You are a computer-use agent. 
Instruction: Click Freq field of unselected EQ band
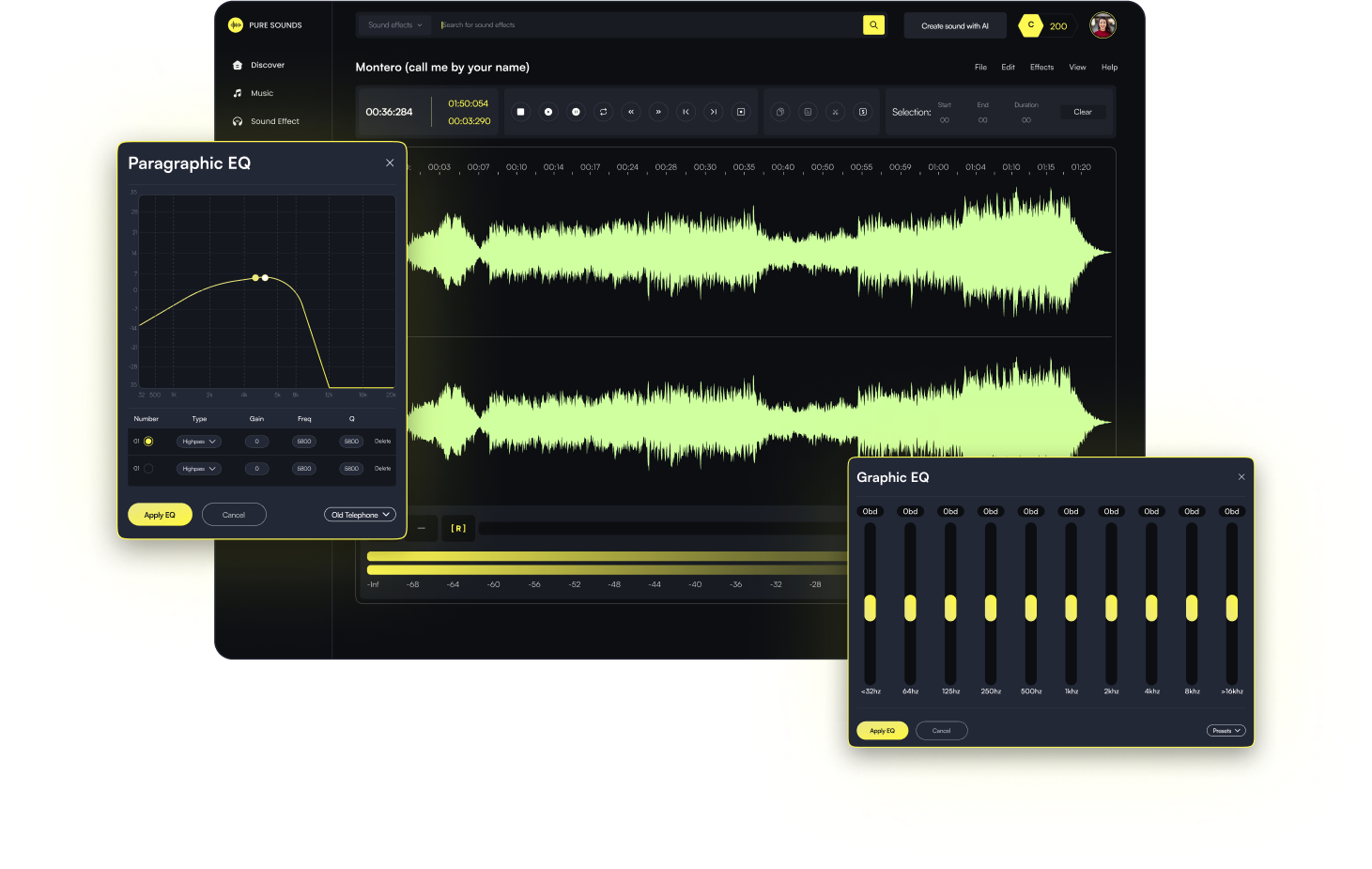(303, 469)
